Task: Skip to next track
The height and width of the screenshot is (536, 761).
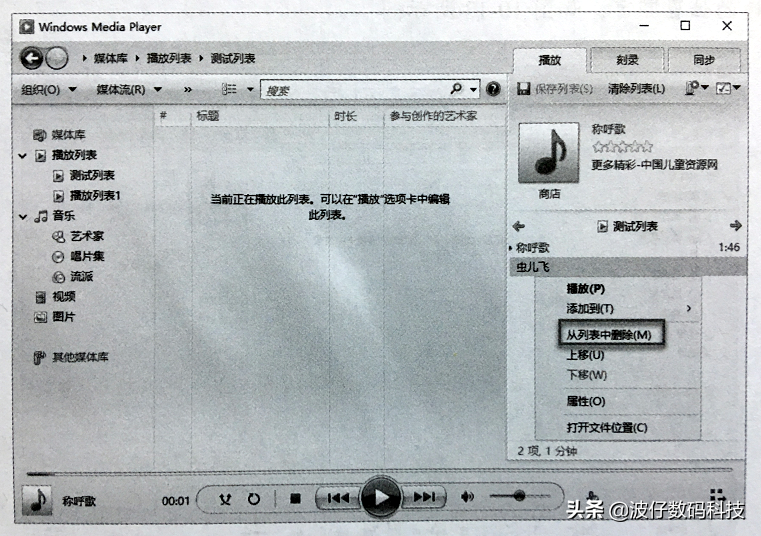Action: pos(424,497)
